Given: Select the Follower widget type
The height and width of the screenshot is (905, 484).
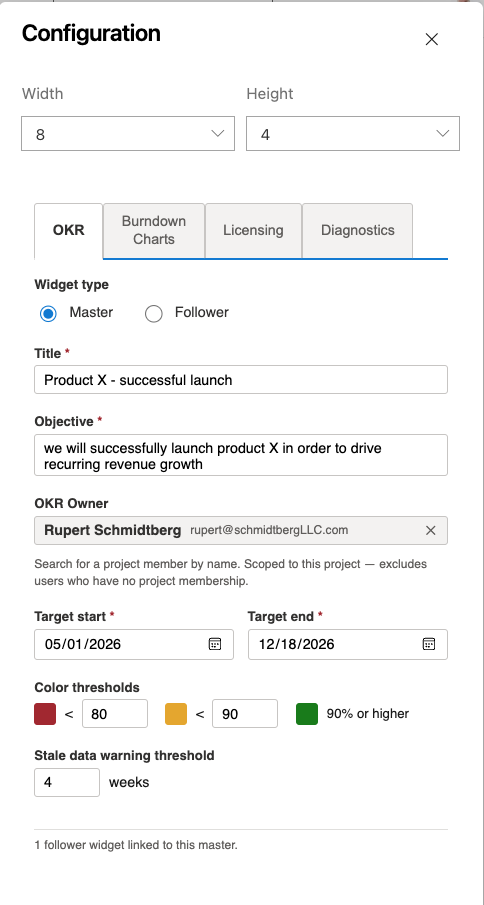Looking at the screenshot, I should tap(153, 313).
